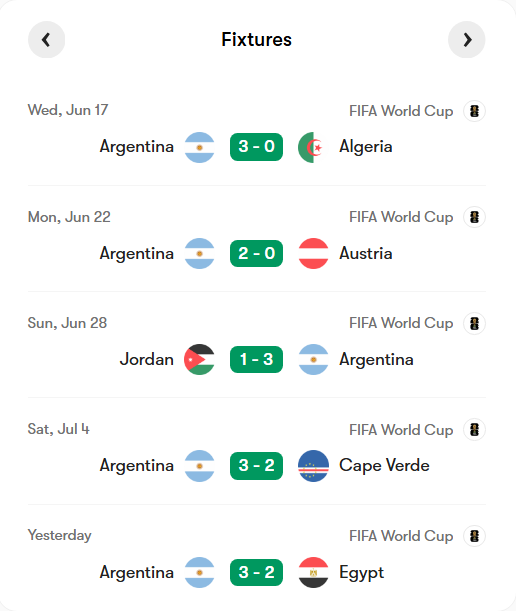Click the Austria flag icon
Viewport: 516px width, 611px height.
(313, 254)
